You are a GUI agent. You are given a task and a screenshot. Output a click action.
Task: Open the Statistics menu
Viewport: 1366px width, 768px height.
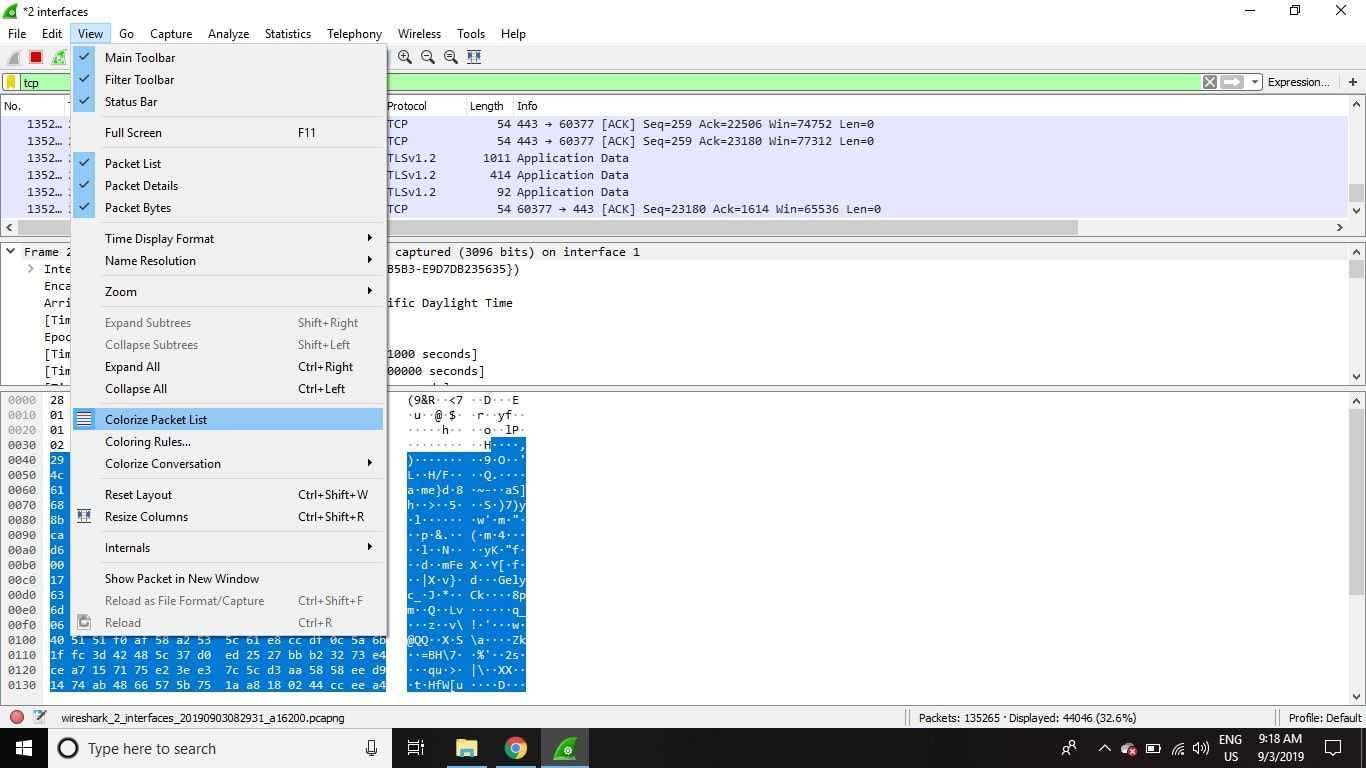(287, 33)
